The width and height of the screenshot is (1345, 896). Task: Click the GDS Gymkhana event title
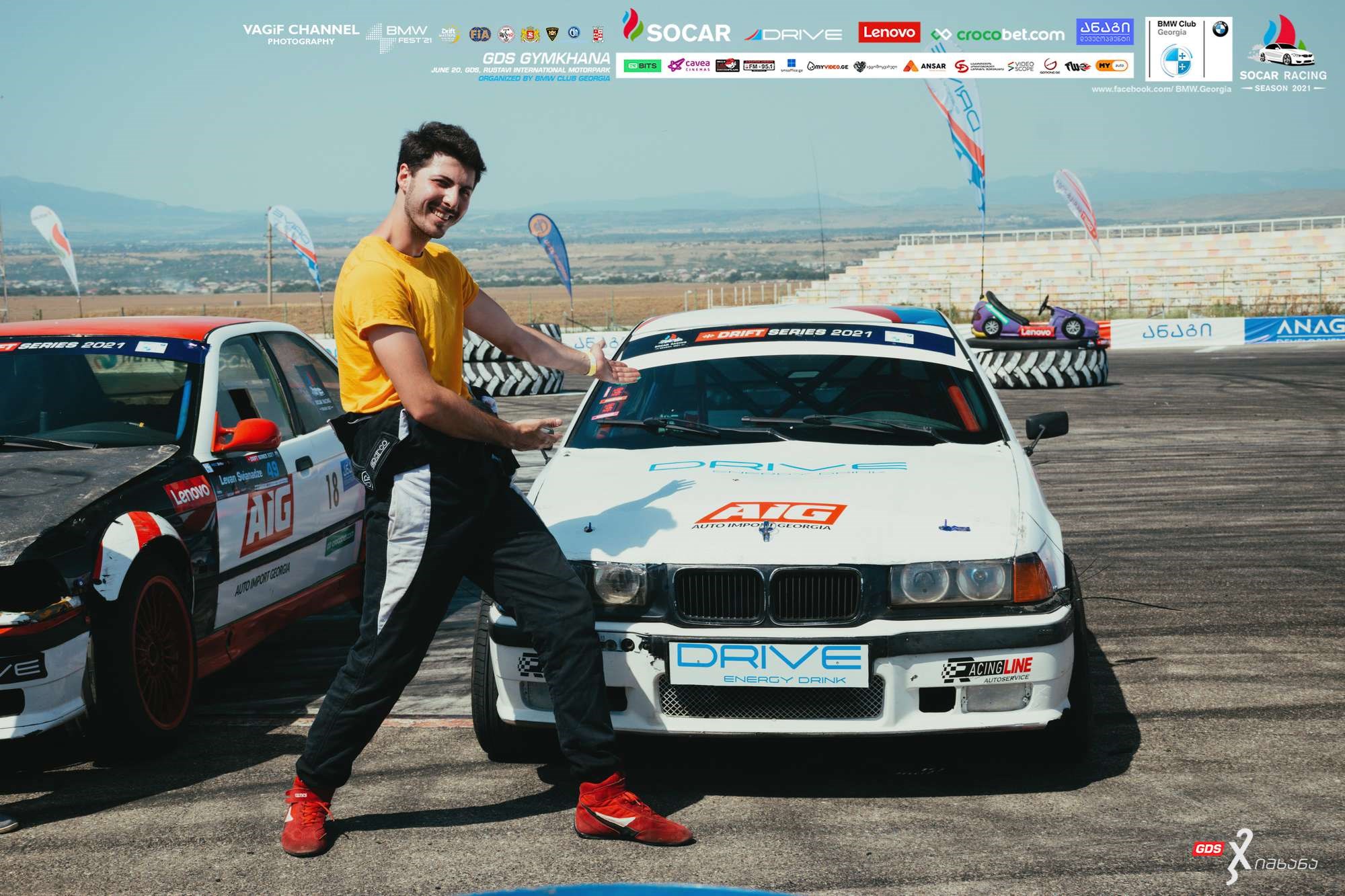[546, 58]
